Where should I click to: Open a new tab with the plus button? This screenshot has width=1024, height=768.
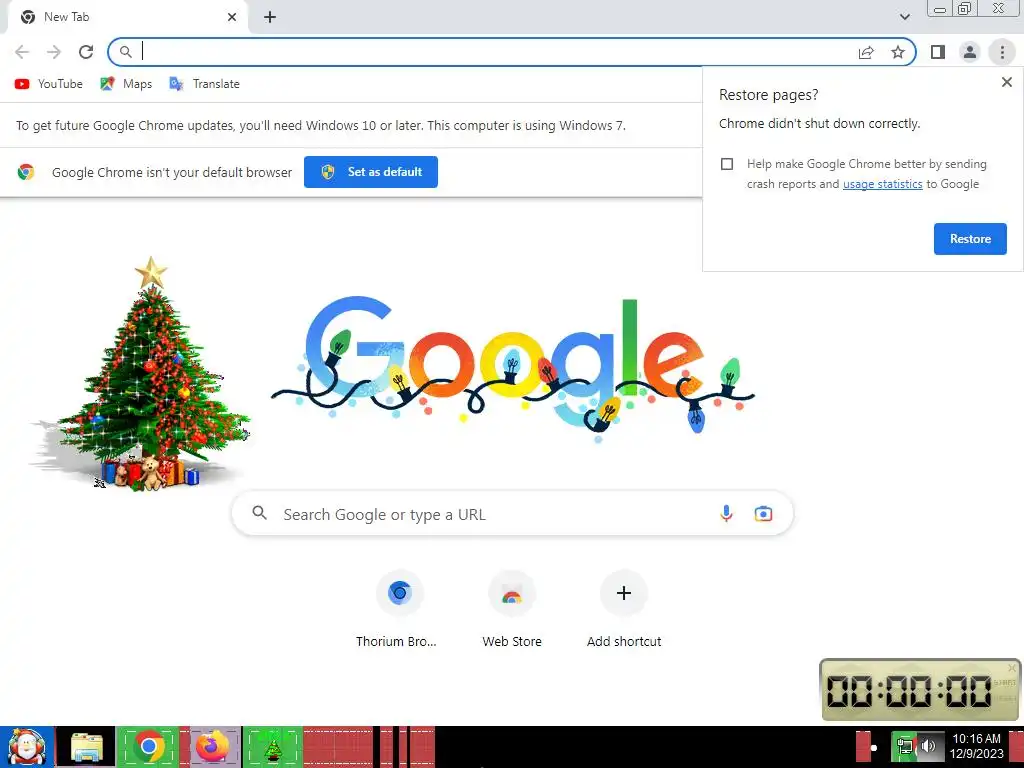(x=270, y=18)
